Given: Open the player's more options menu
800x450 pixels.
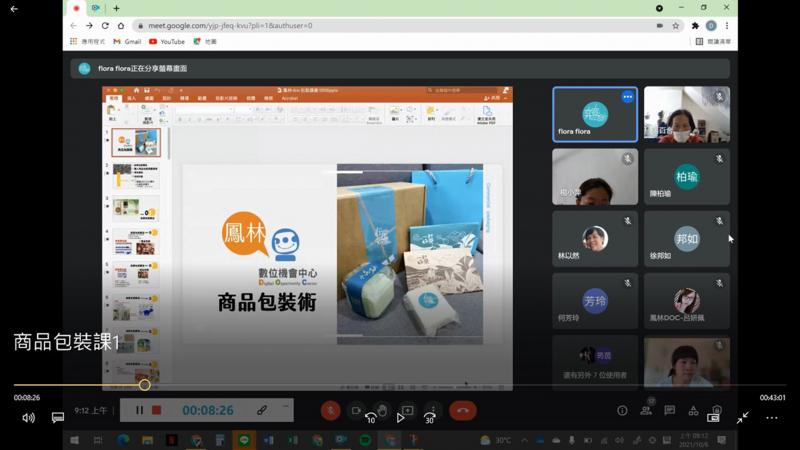Looking at the screenshot, I should 771,417.
